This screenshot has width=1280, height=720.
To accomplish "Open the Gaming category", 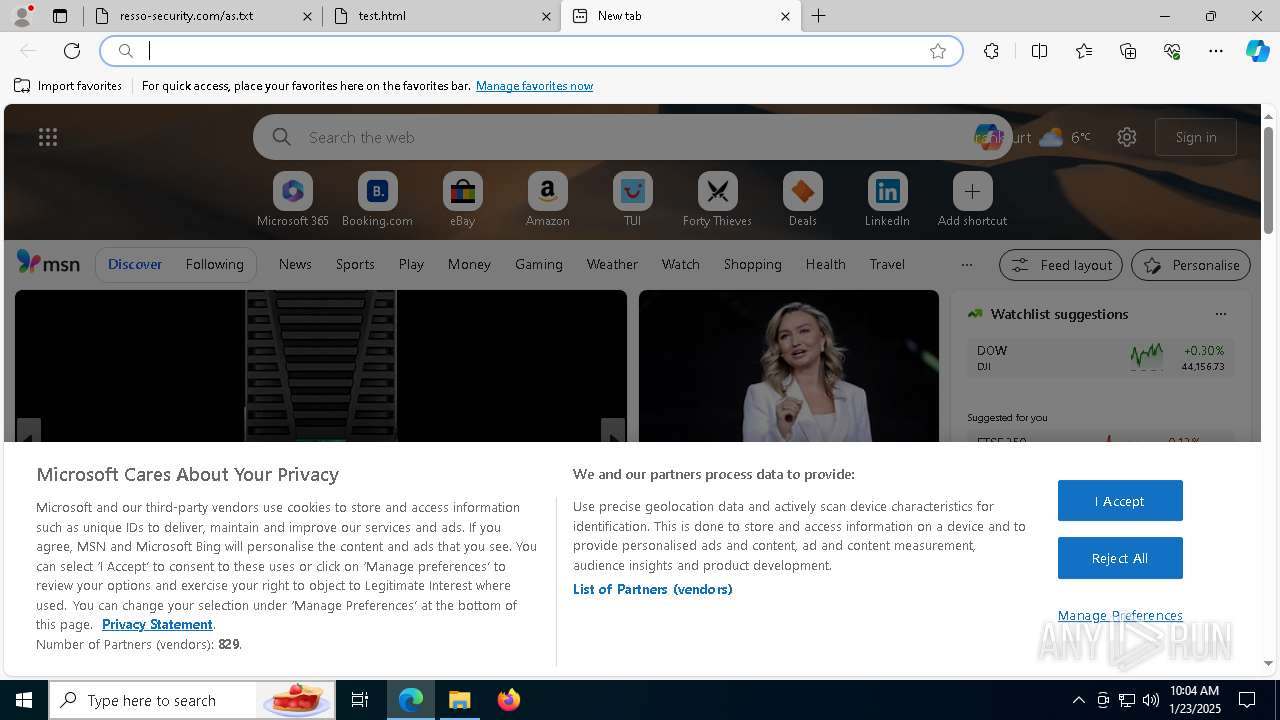I will point(539,264).
